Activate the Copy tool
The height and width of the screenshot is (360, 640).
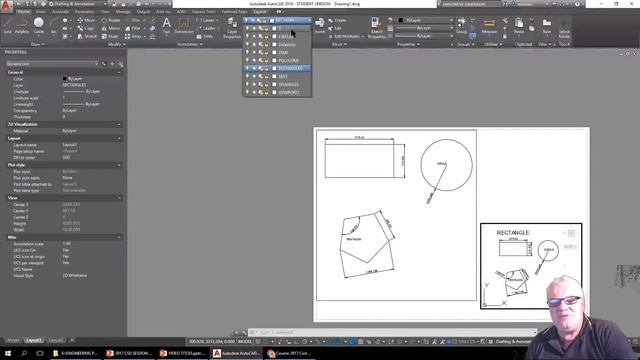(x=85, y=28)
